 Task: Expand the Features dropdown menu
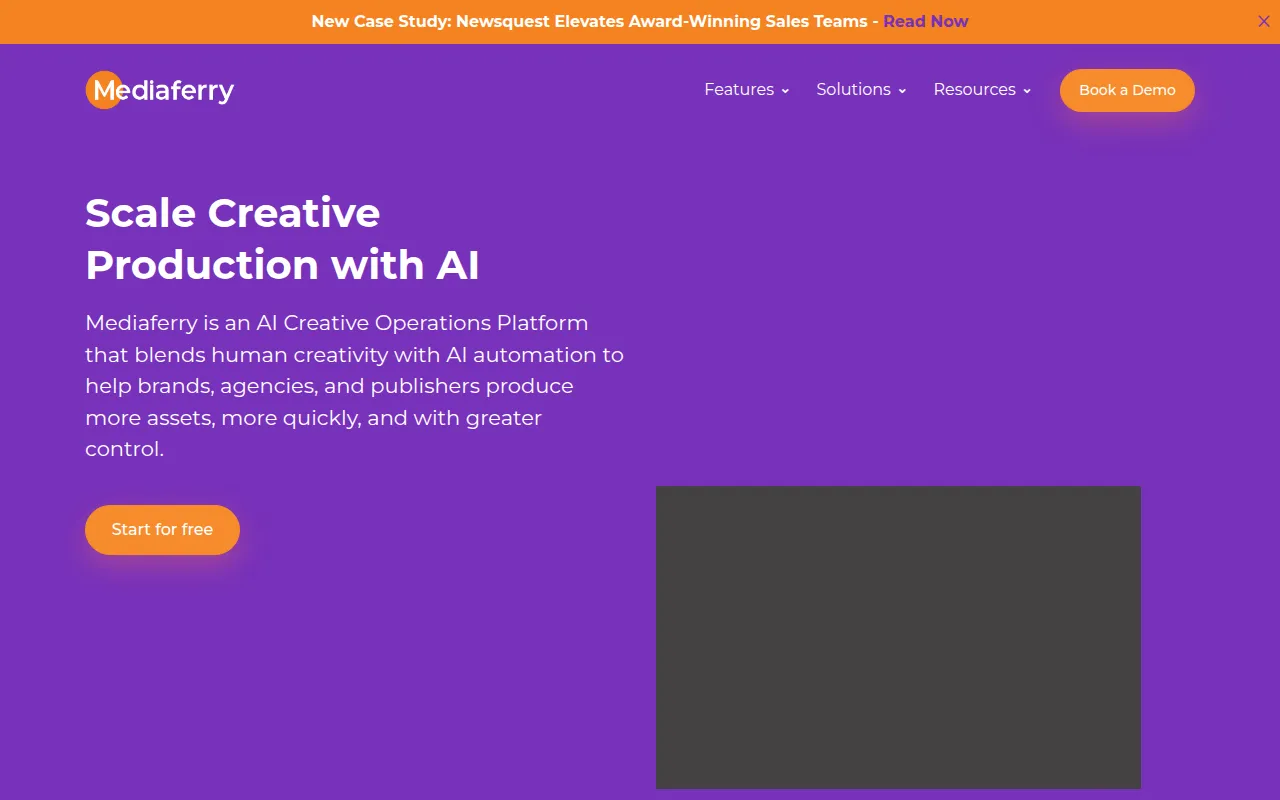tap(747, 90)
